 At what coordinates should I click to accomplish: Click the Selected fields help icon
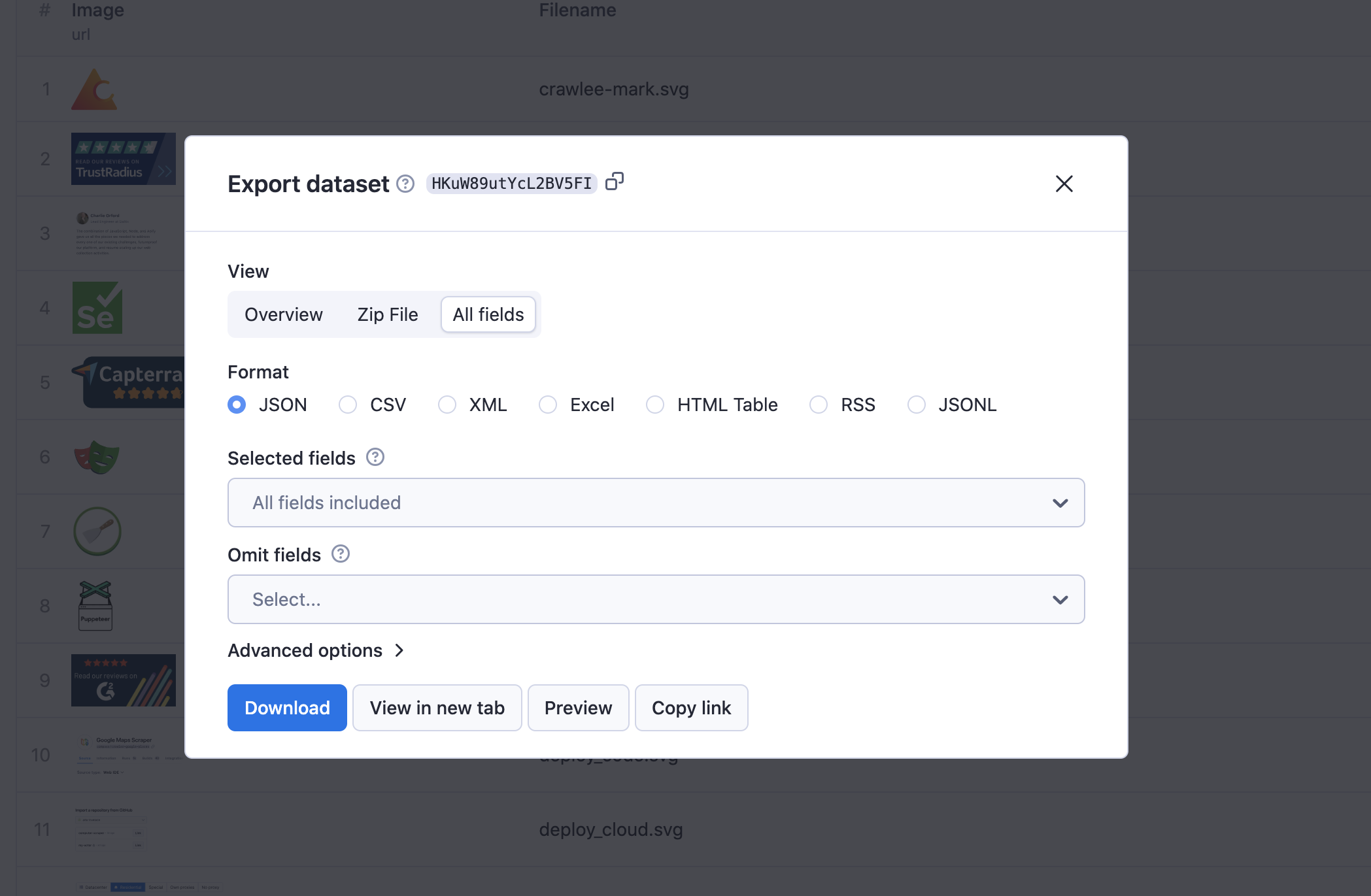click(376, 457)
